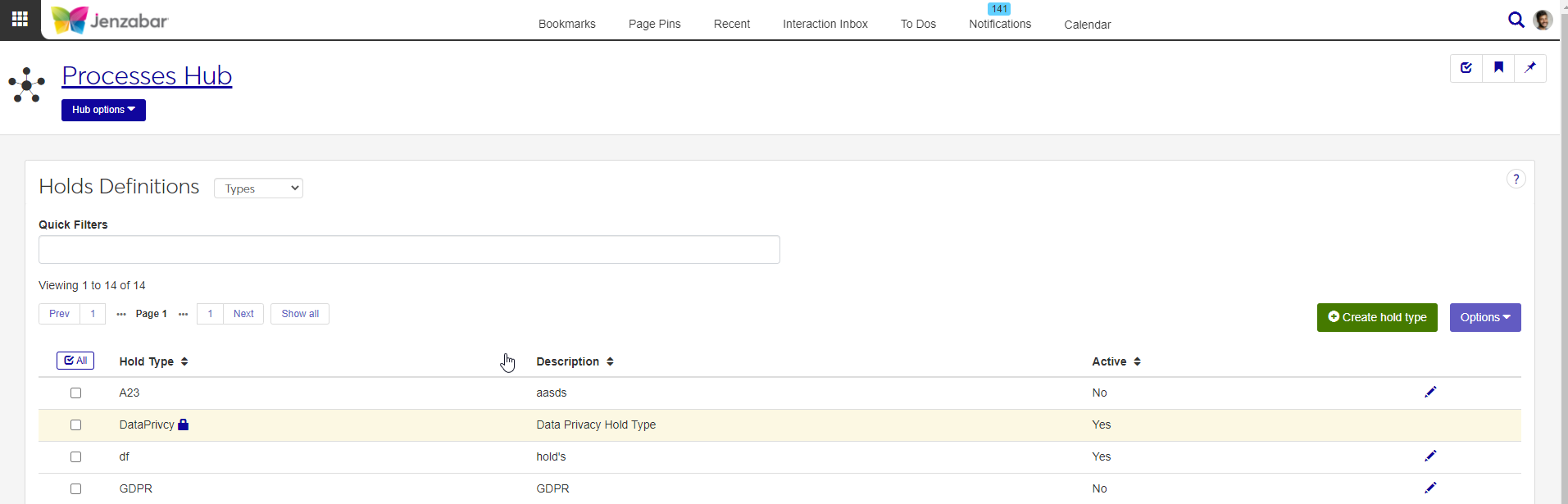
Task: Edit the GDPR hold type row
Action: (x=1430, y=488)
